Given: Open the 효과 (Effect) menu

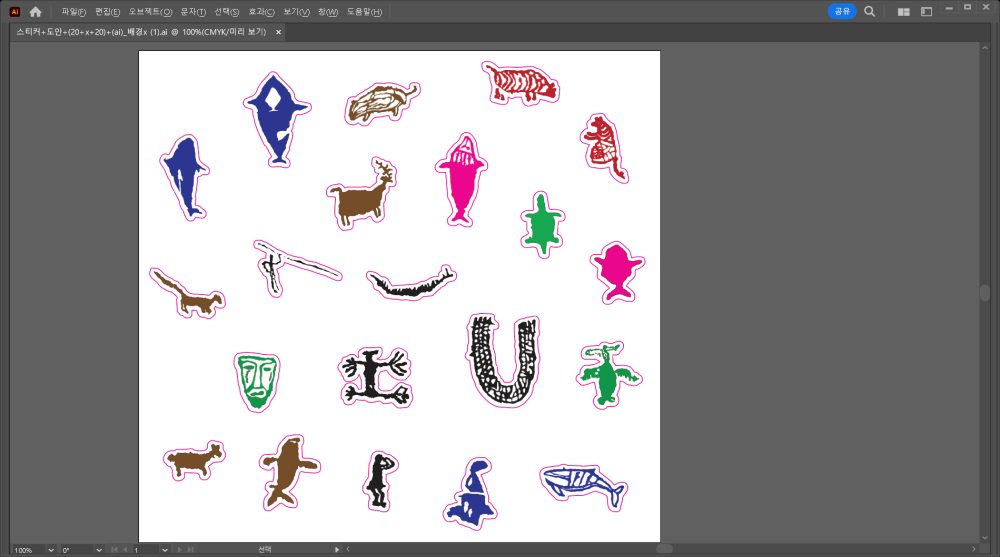Looking at the screenshot, I should coord(263,12).
